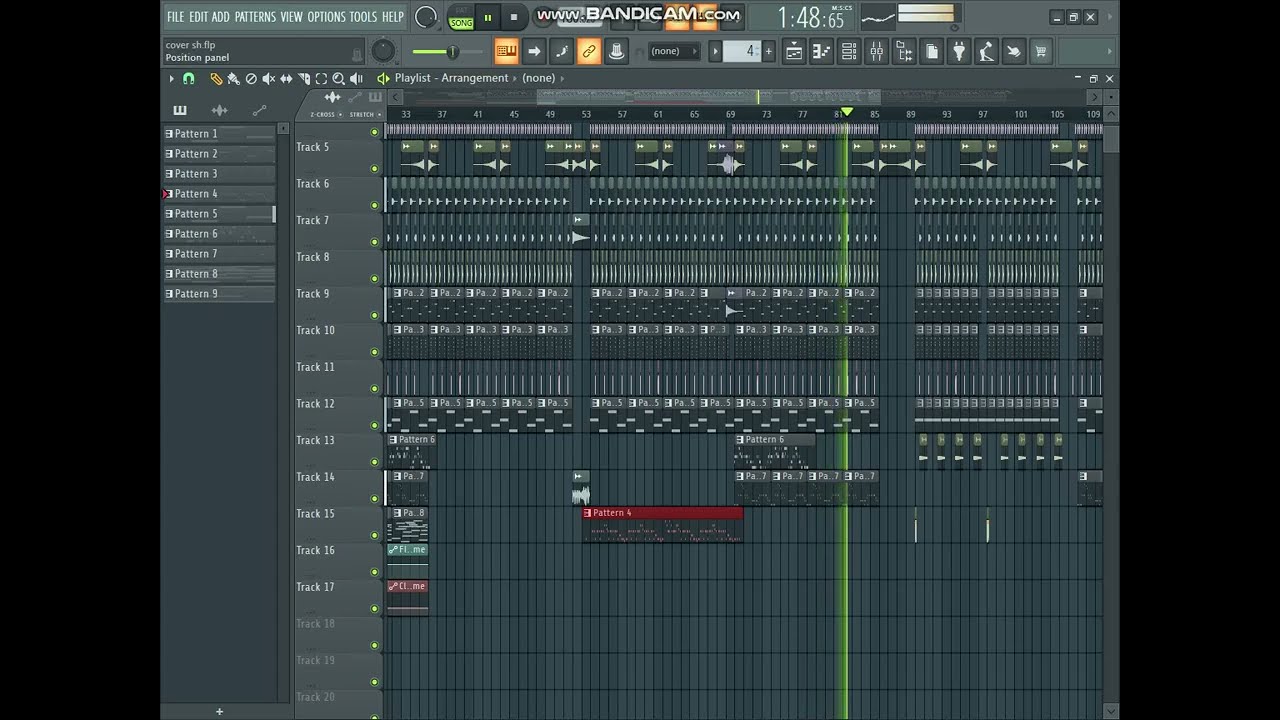
Task: Open the VIEW menu
Action: point(291,16)
